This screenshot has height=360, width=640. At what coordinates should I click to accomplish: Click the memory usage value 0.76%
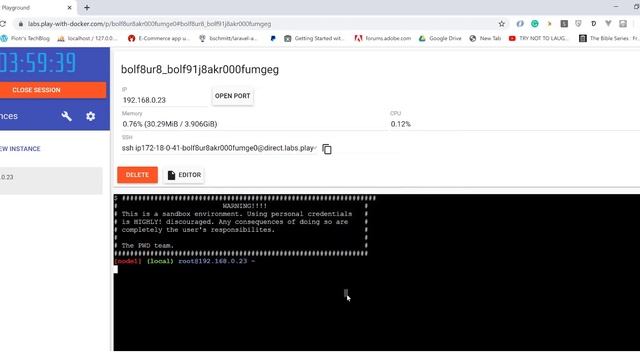point(170,124)
